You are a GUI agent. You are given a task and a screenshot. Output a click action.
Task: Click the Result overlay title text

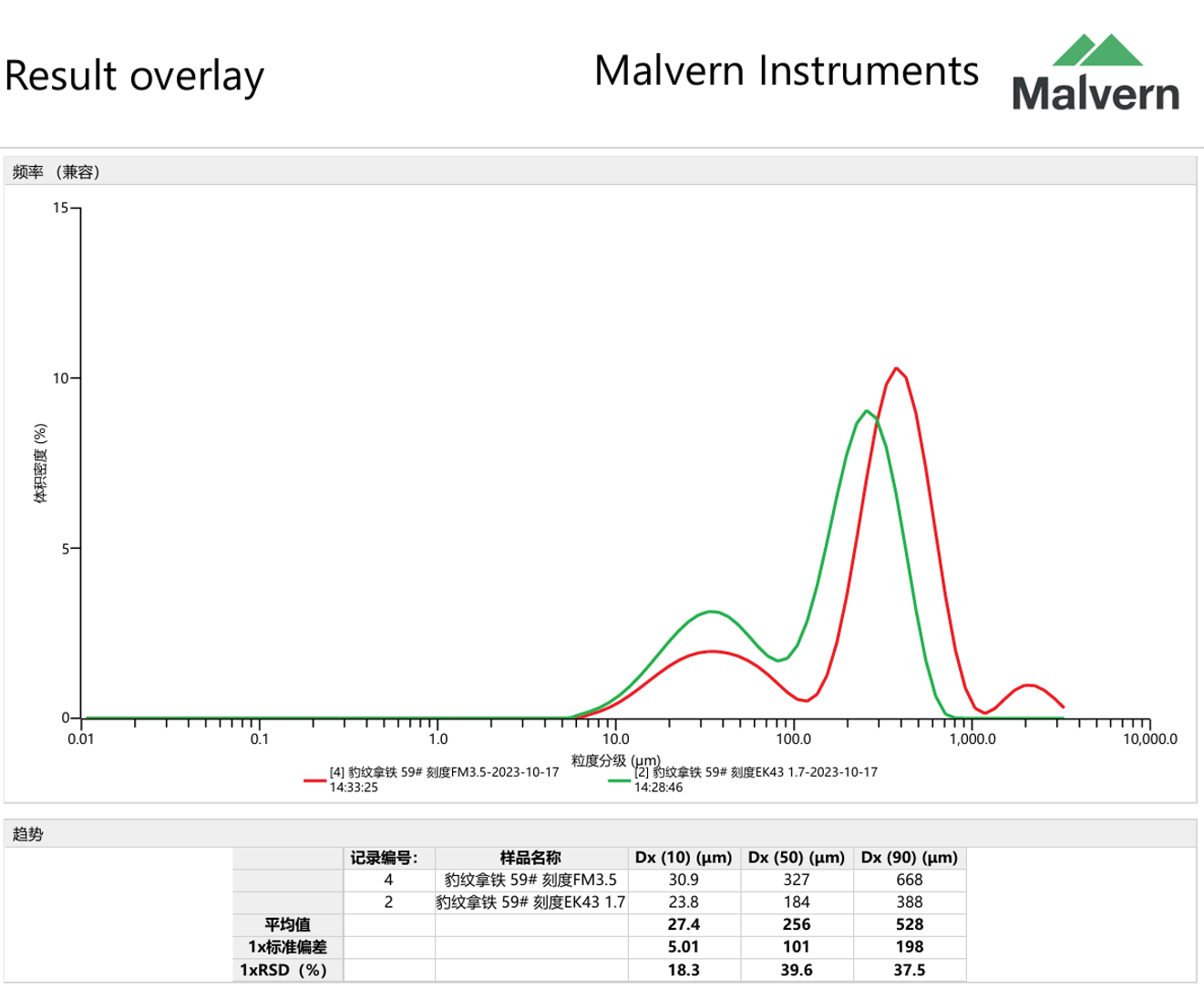(x=134, y=75)
